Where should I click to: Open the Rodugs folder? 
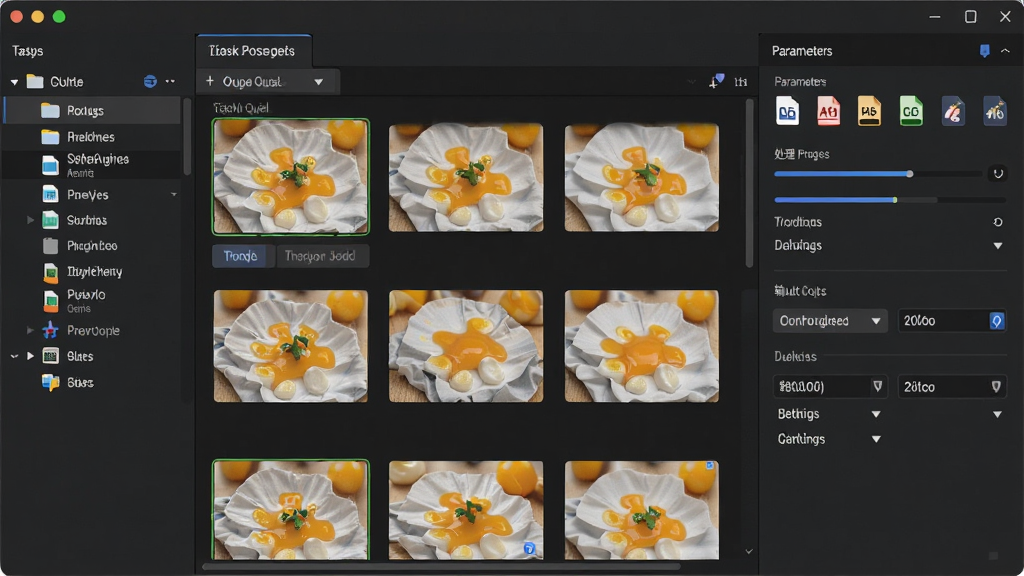[x=92, y=110]
